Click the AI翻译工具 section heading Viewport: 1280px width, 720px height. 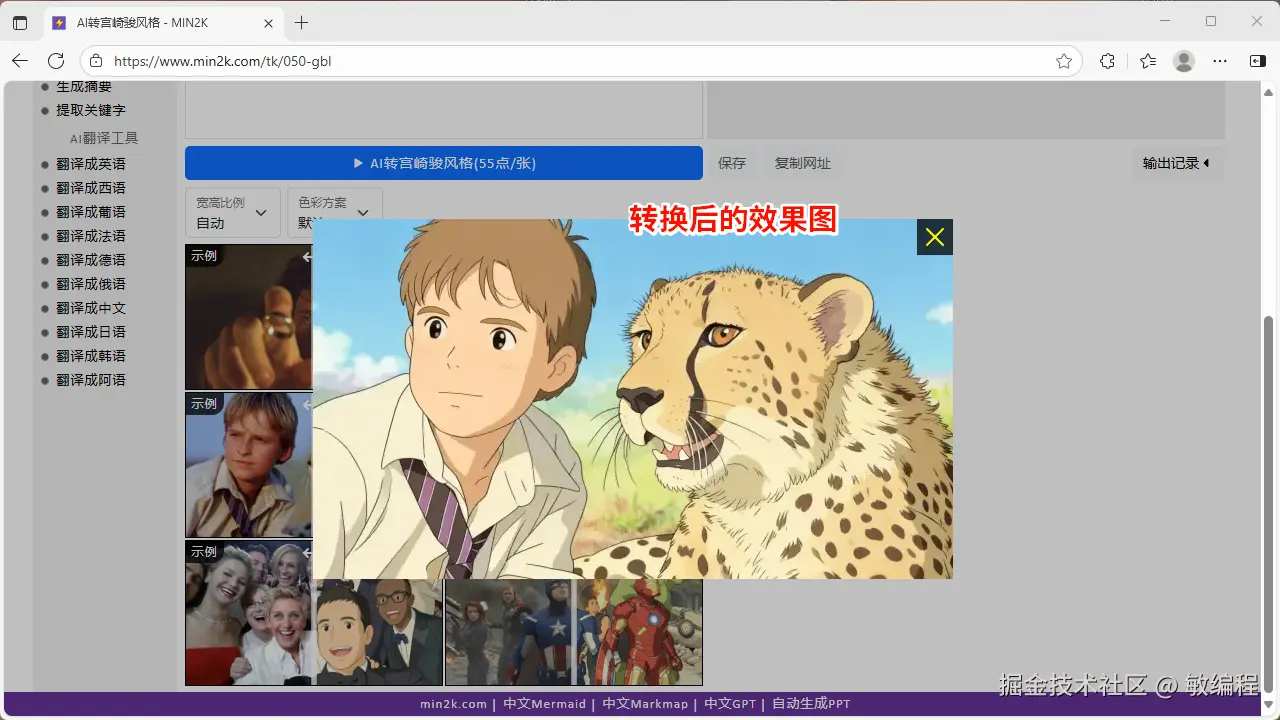point(104,138)
